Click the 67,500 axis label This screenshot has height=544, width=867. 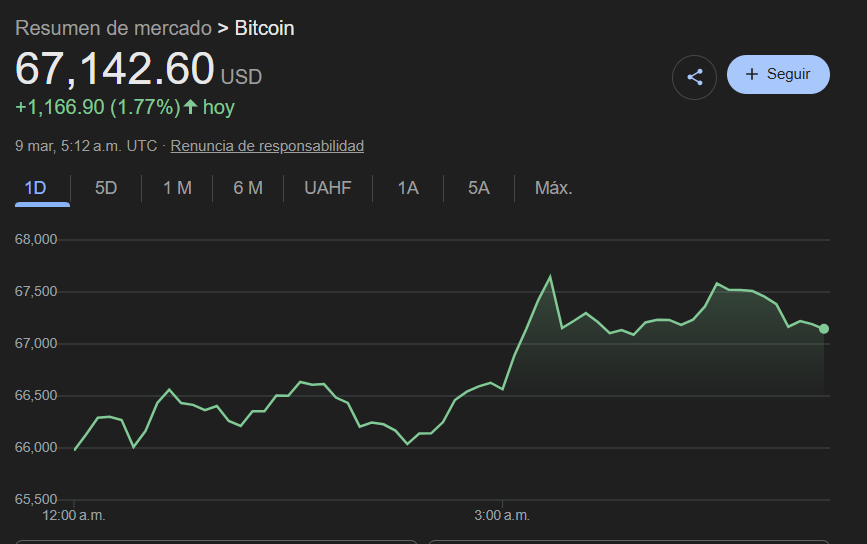coord(36,291)
